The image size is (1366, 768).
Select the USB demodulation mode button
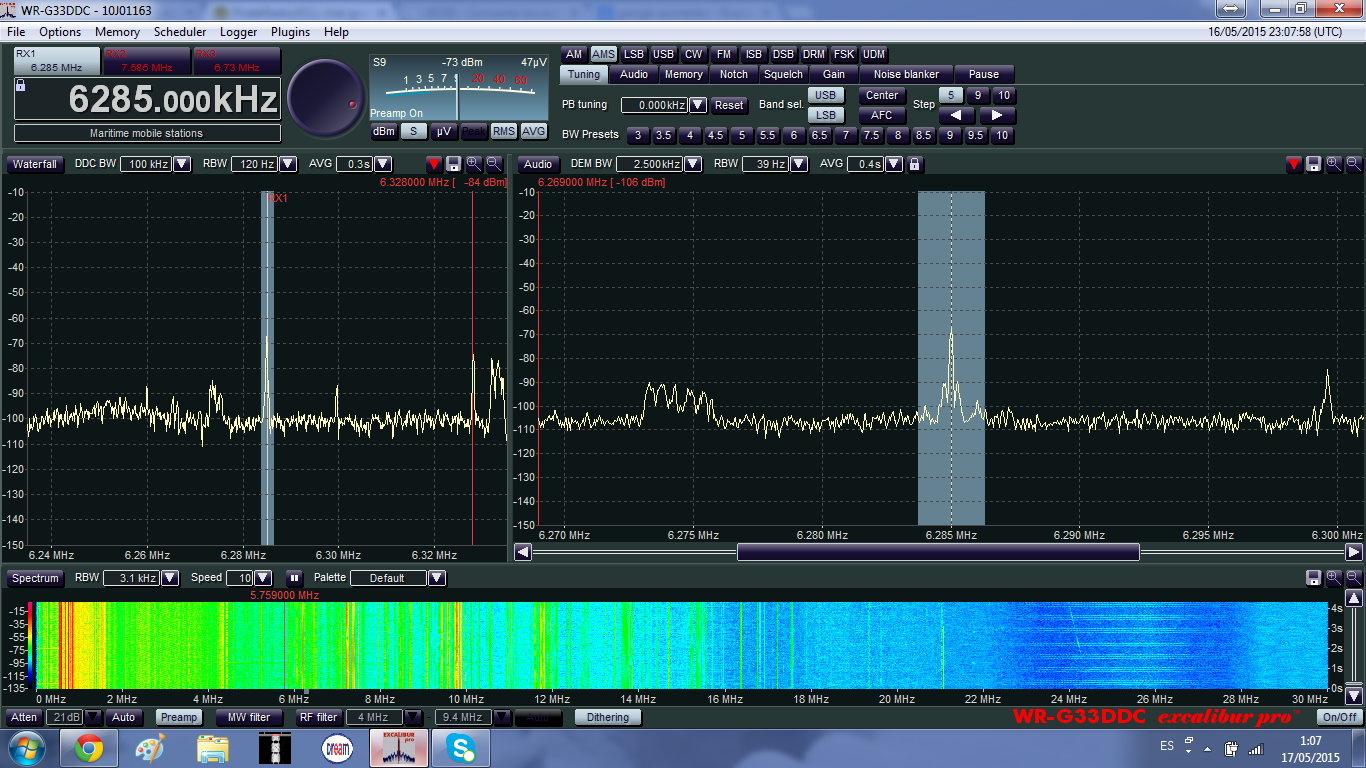click(x=663, y=55)
